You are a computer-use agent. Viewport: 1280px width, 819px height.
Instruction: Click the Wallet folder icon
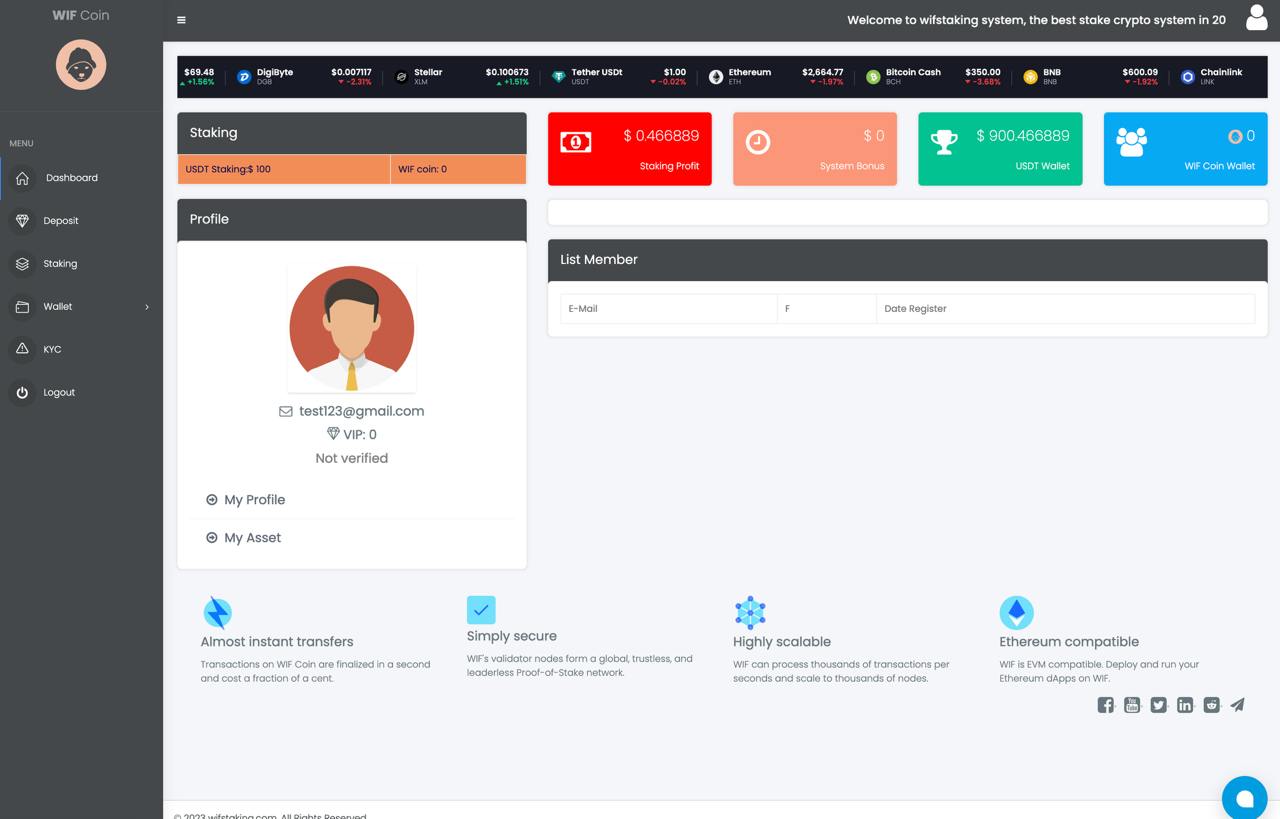click(22, 307)
